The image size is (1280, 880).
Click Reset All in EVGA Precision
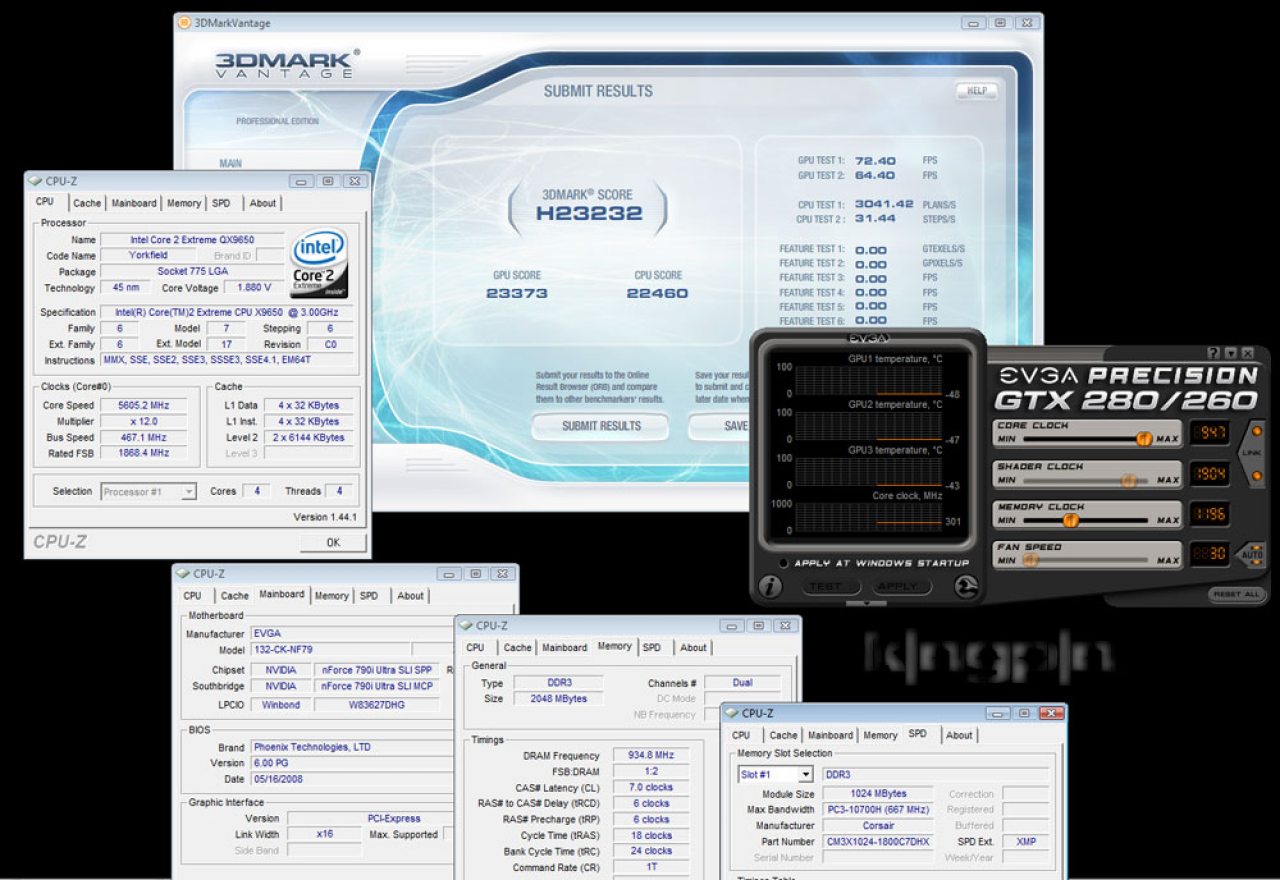(x=1237, y=594)
